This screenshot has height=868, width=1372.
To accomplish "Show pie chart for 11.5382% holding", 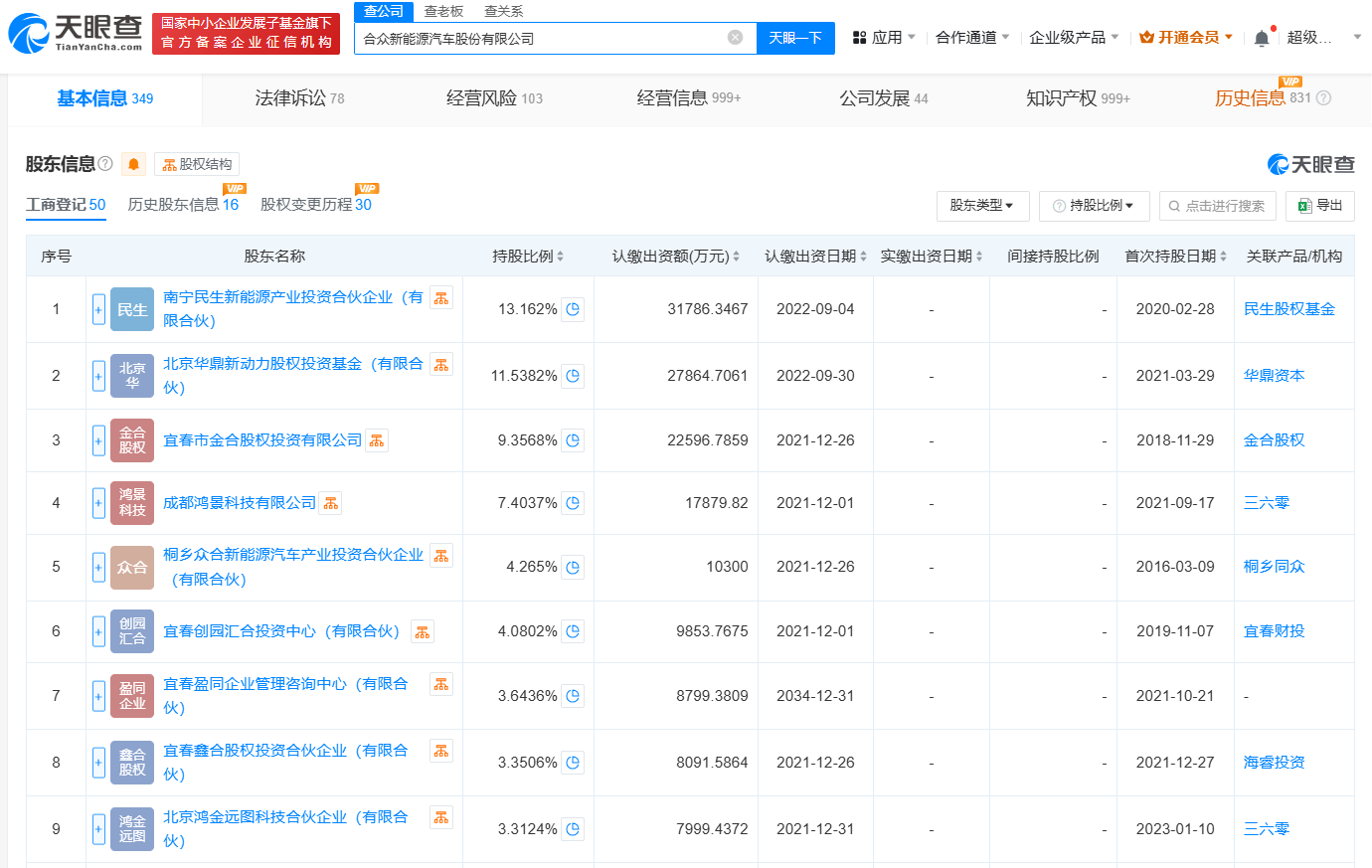I will click(573, 376).
